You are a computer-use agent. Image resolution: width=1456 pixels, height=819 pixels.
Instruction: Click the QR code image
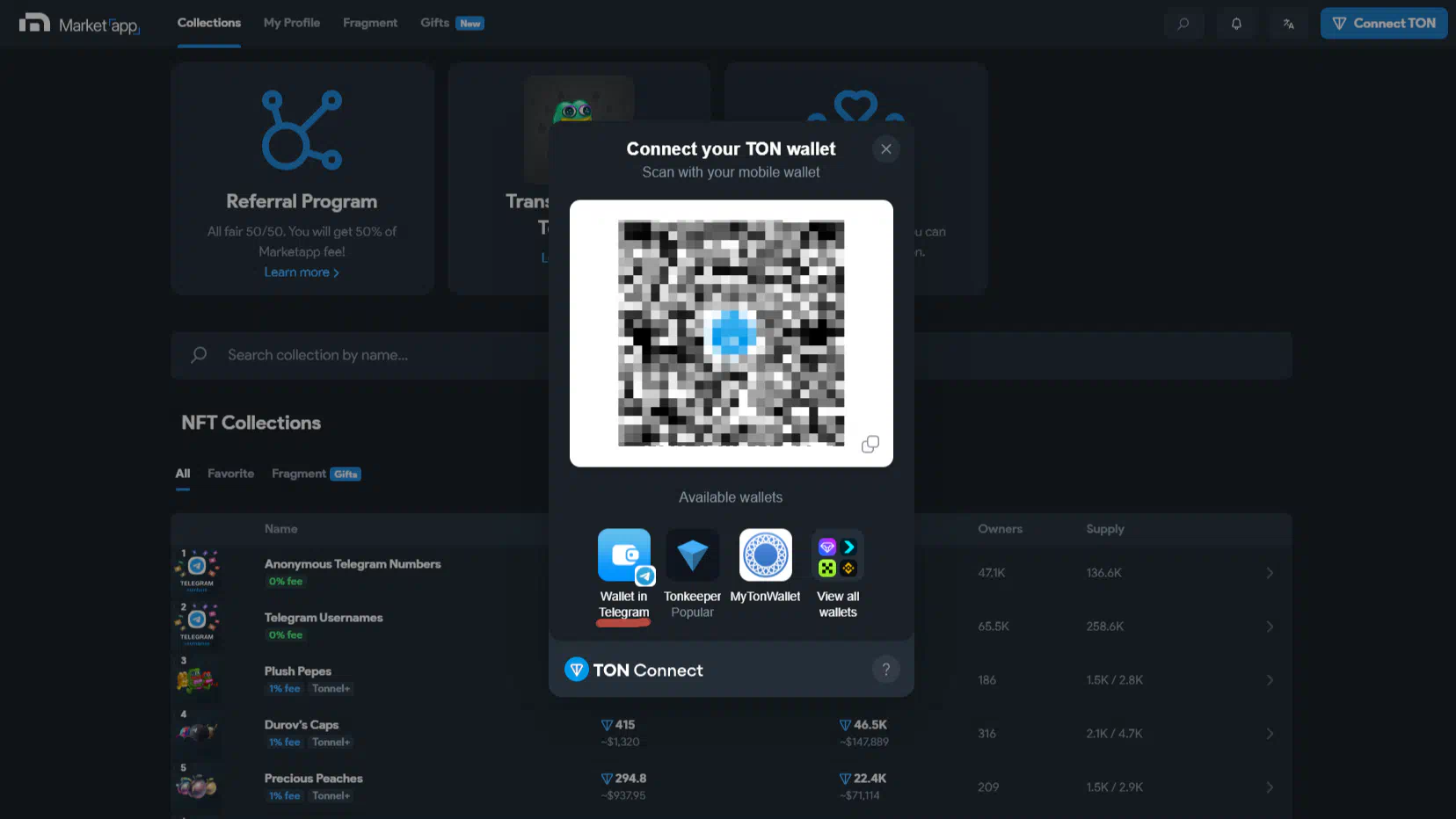tap(732, 333)
